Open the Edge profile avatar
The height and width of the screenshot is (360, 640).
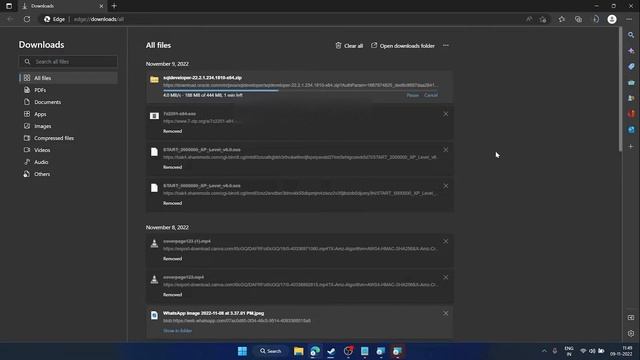612,19
